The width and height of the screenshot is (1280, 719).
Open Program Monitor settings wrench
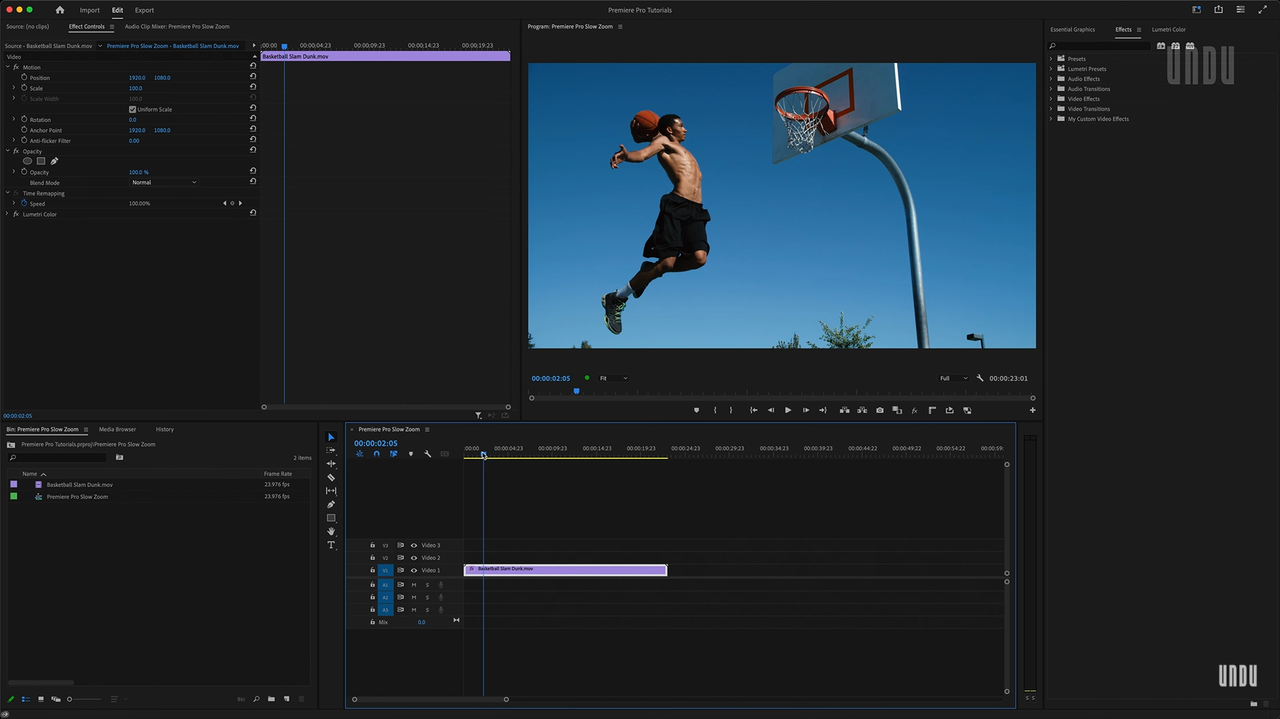click(x=980, y=378)
